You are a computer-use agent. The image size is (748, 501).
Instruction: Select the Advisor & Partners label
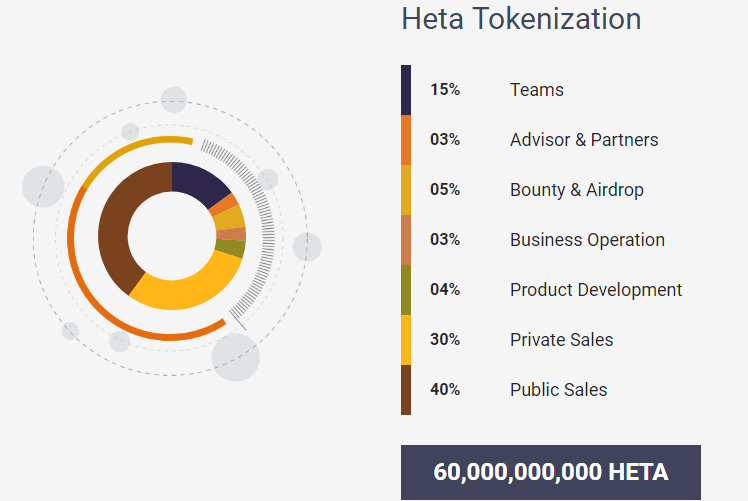(584, 140)
